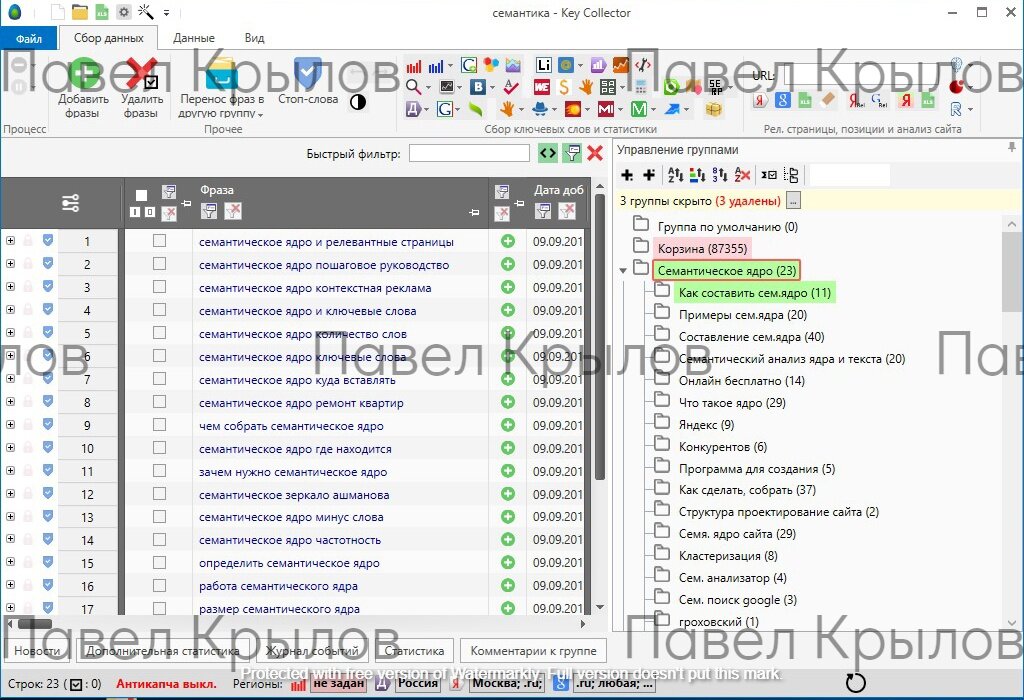Open the Файл menu
The height and width of the screenshot is (700, 1024).
[x=29, y=39]
